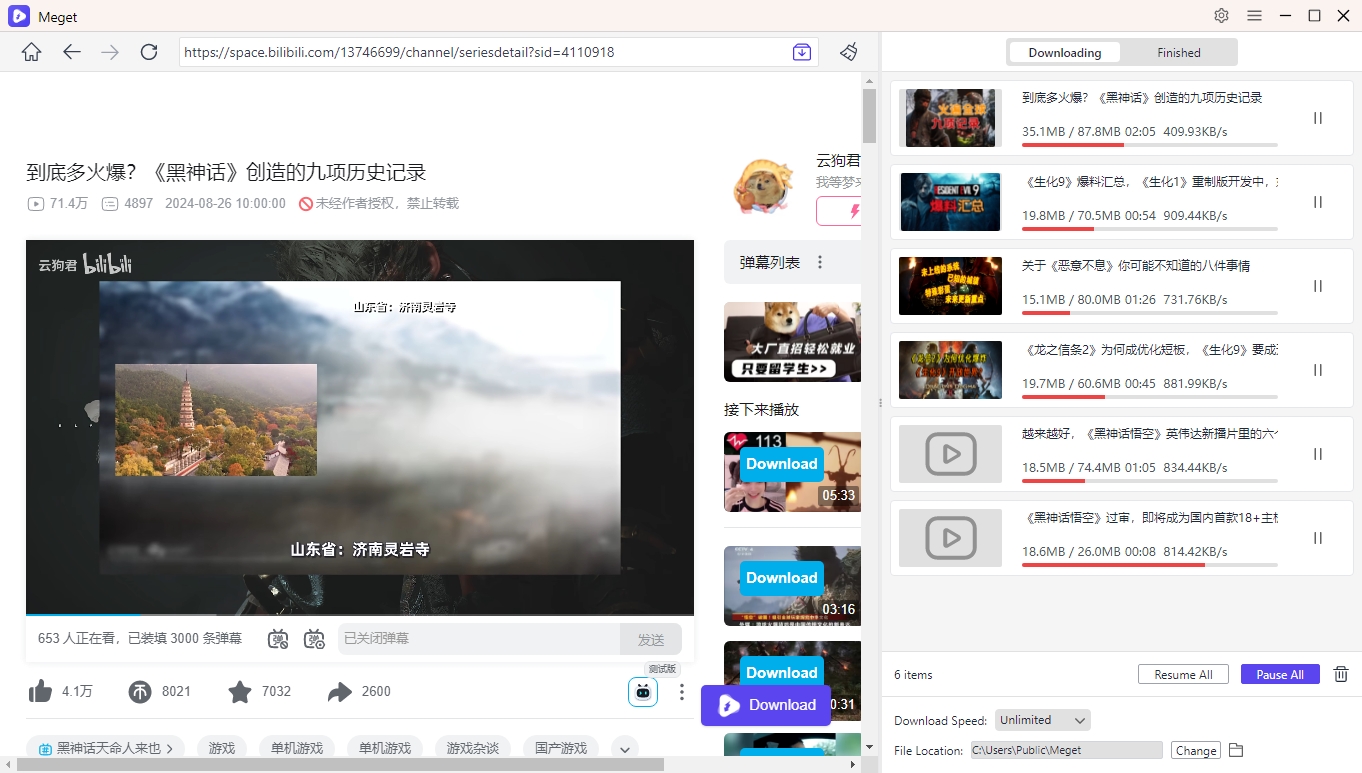Open Download Speed dropdown
The width and height of the screenshot is (1362, 773).
(1043, 720)
